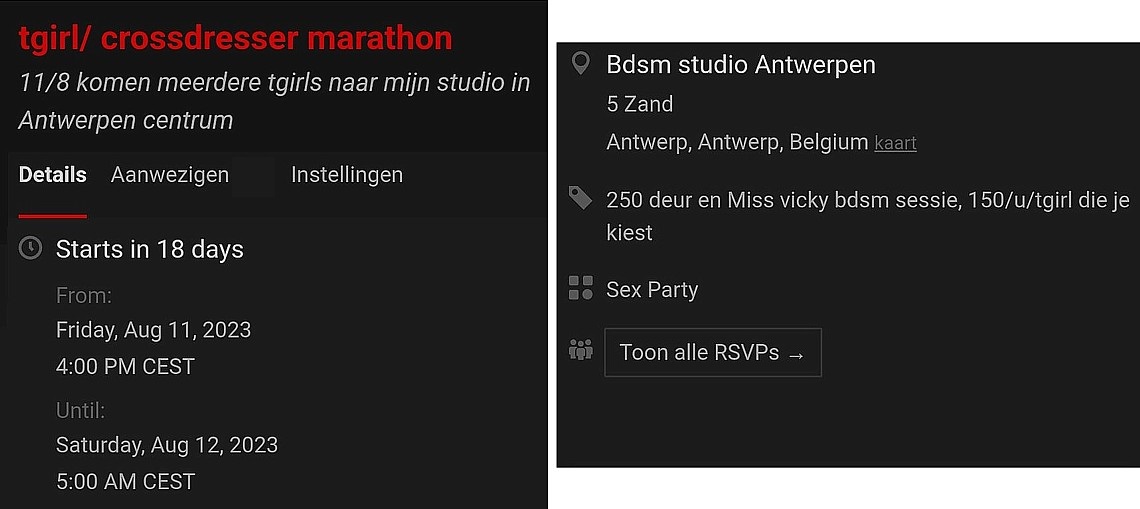Viewport: 1140px width, 509px height.
Task: Go to the Instellingen tab
Action: click(347, 175)
